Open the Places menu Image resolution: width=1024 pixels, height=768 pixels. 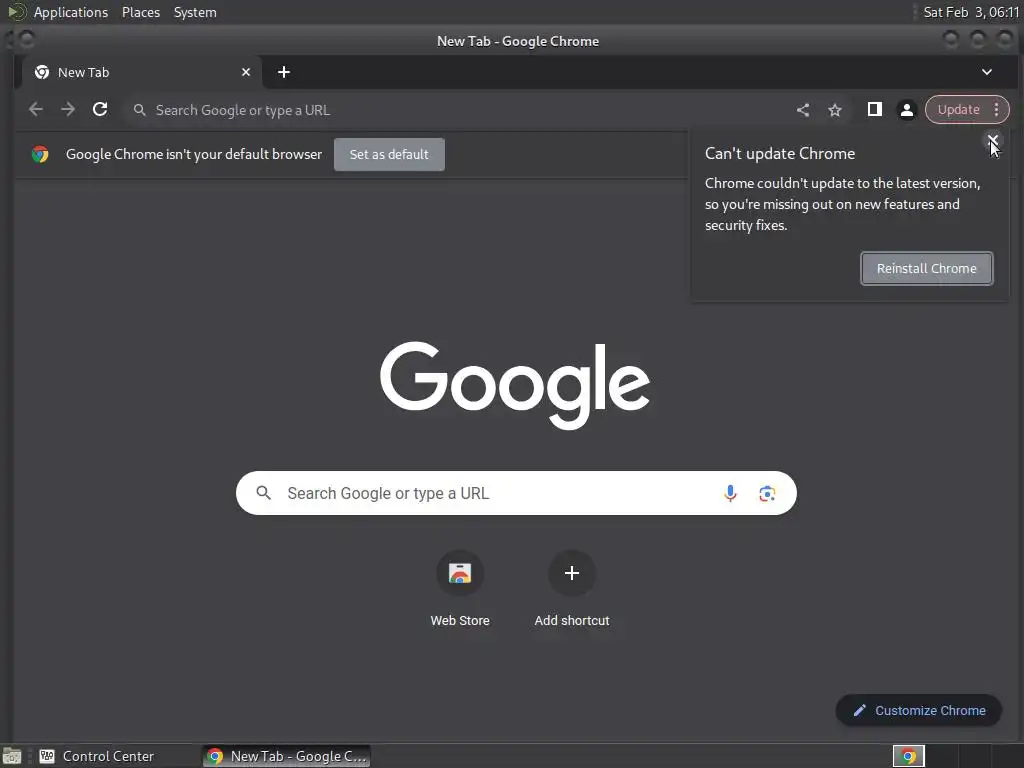click(140, 12)
